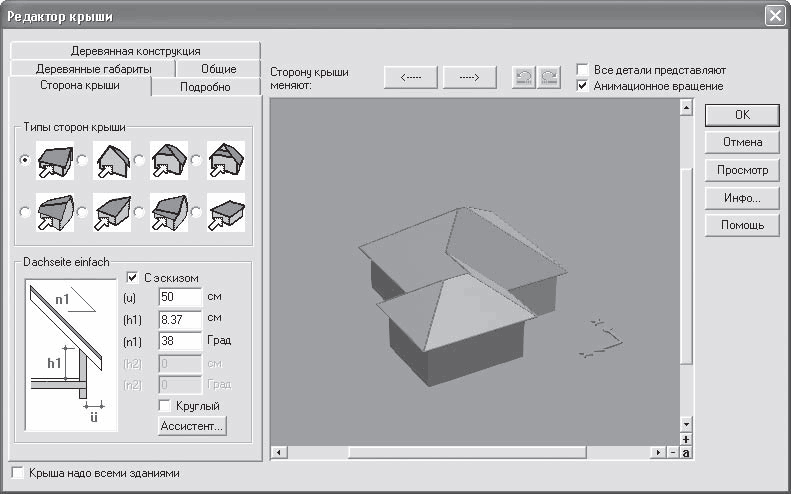791x494 pixels.
Task: Switch to 'Общие' tab
Action: (218, 69)
